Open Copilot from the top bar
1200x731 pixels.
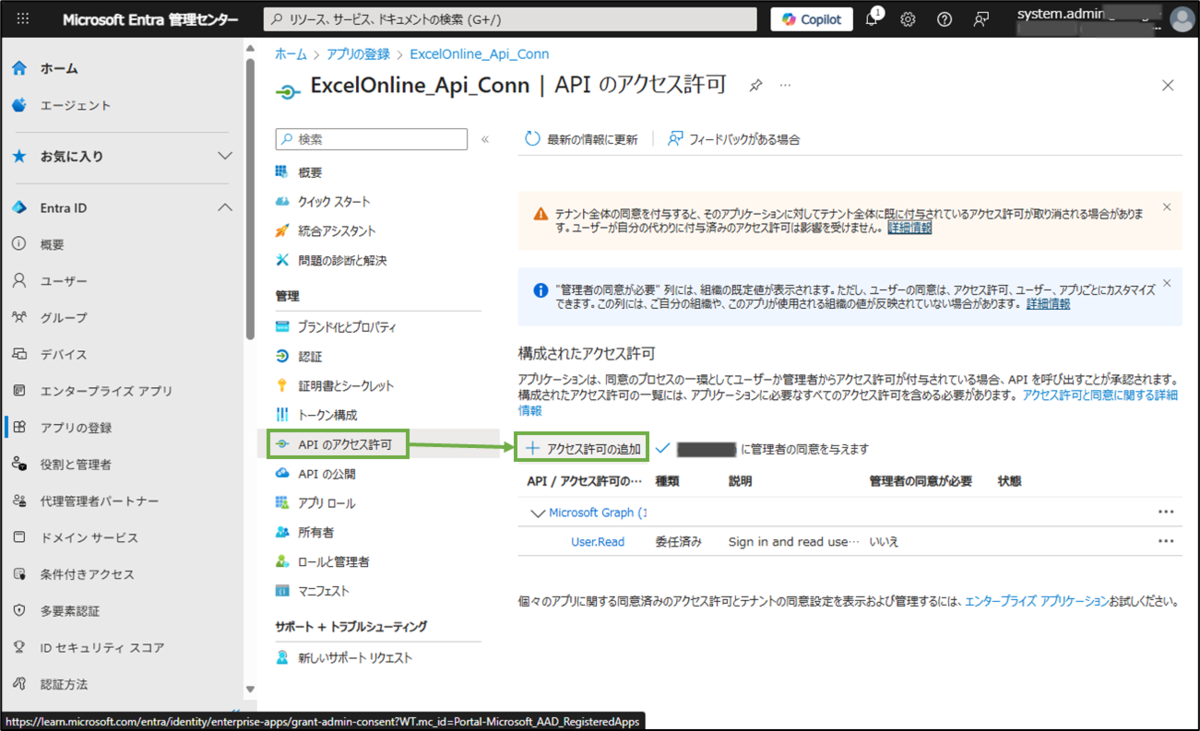(811, 19)
